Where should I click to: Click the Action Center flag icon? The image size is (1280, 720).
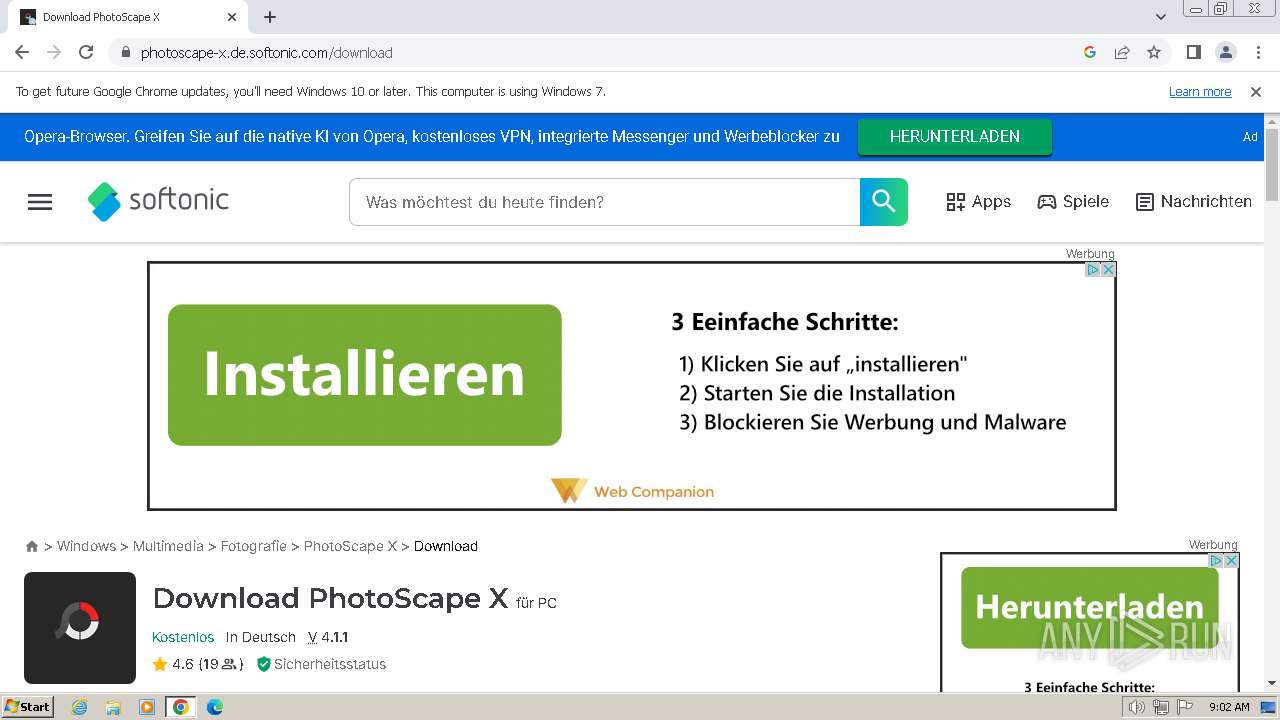tap(1185, 707)
